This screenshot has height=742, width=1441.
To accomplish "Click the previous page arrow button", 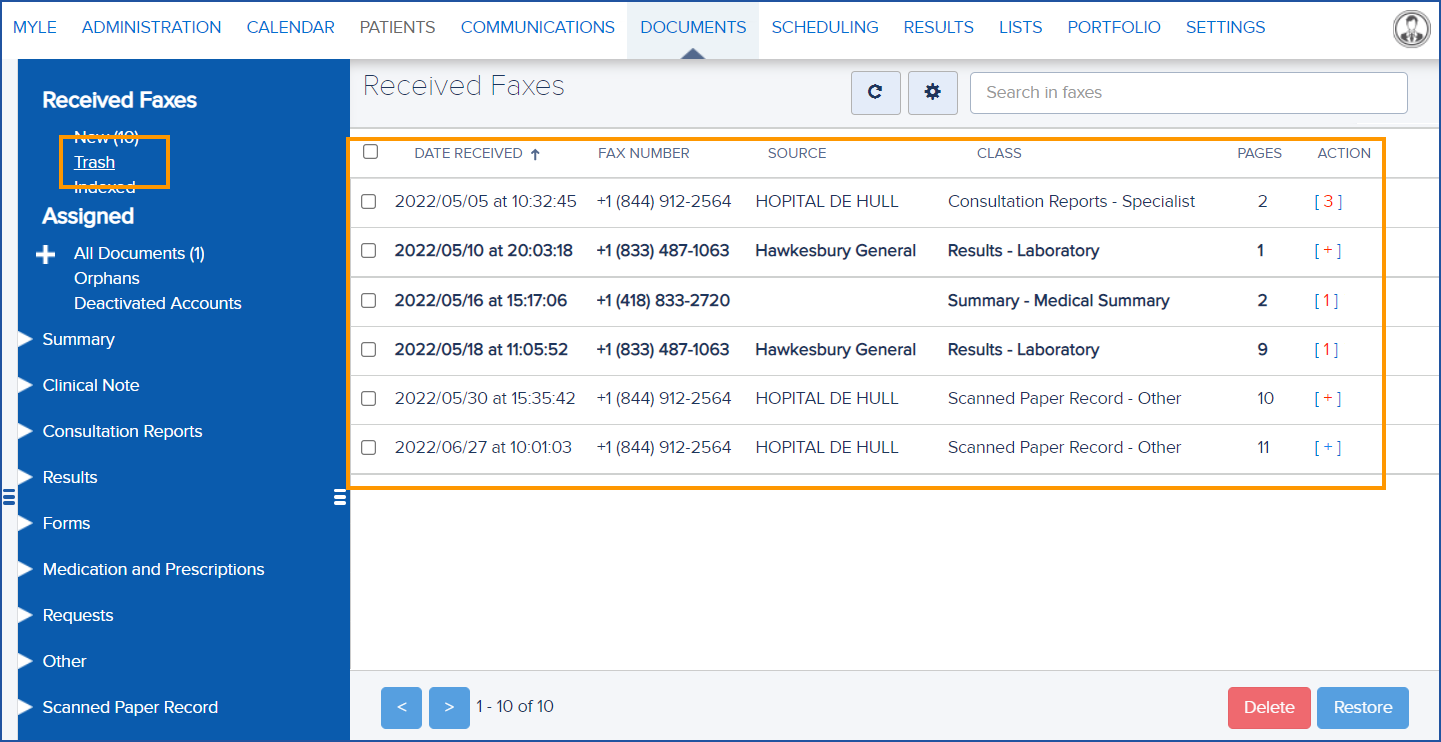I will point(401,707).
